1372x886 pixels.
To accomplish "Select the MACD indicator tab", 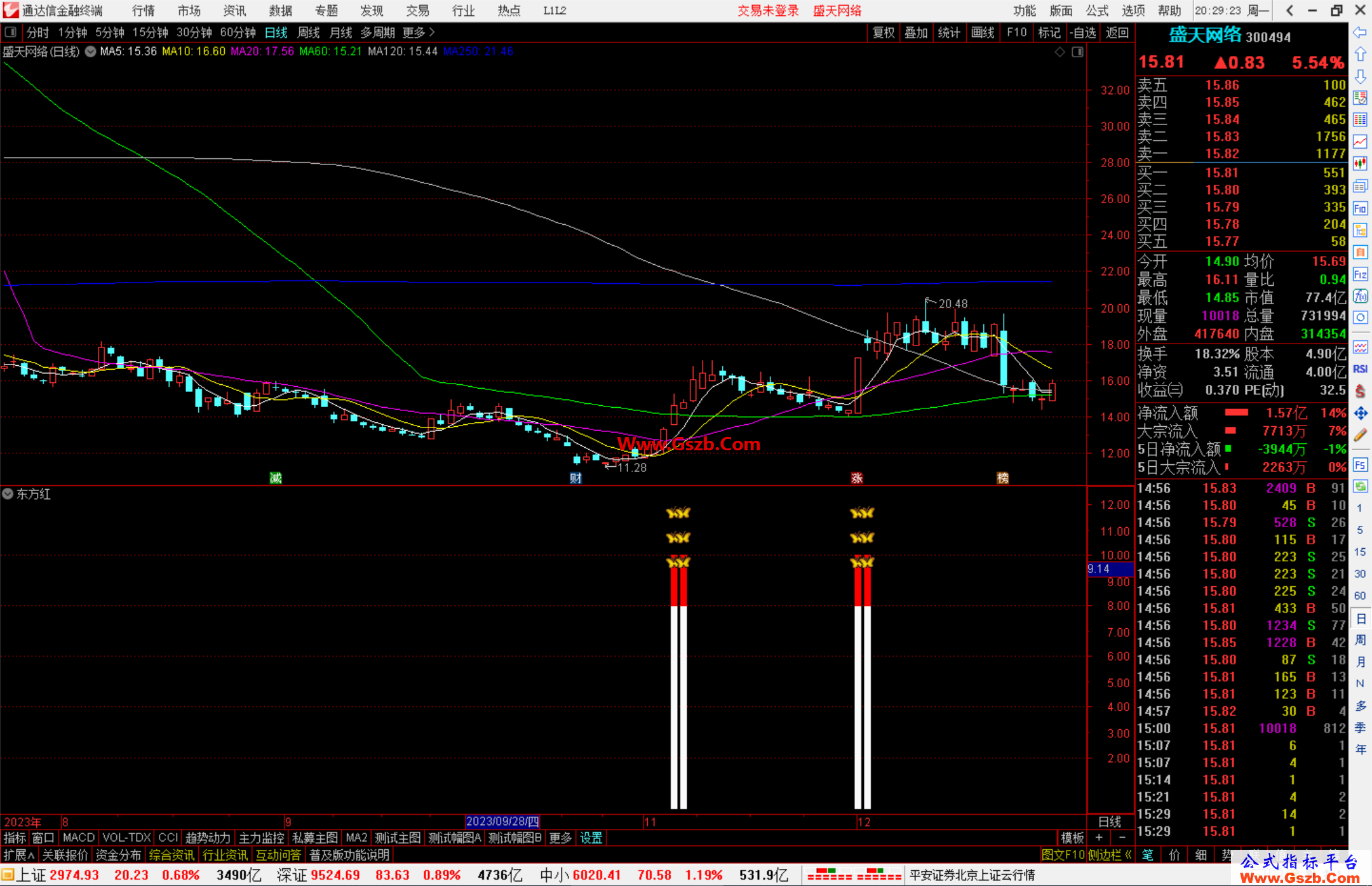I will 79,838.
